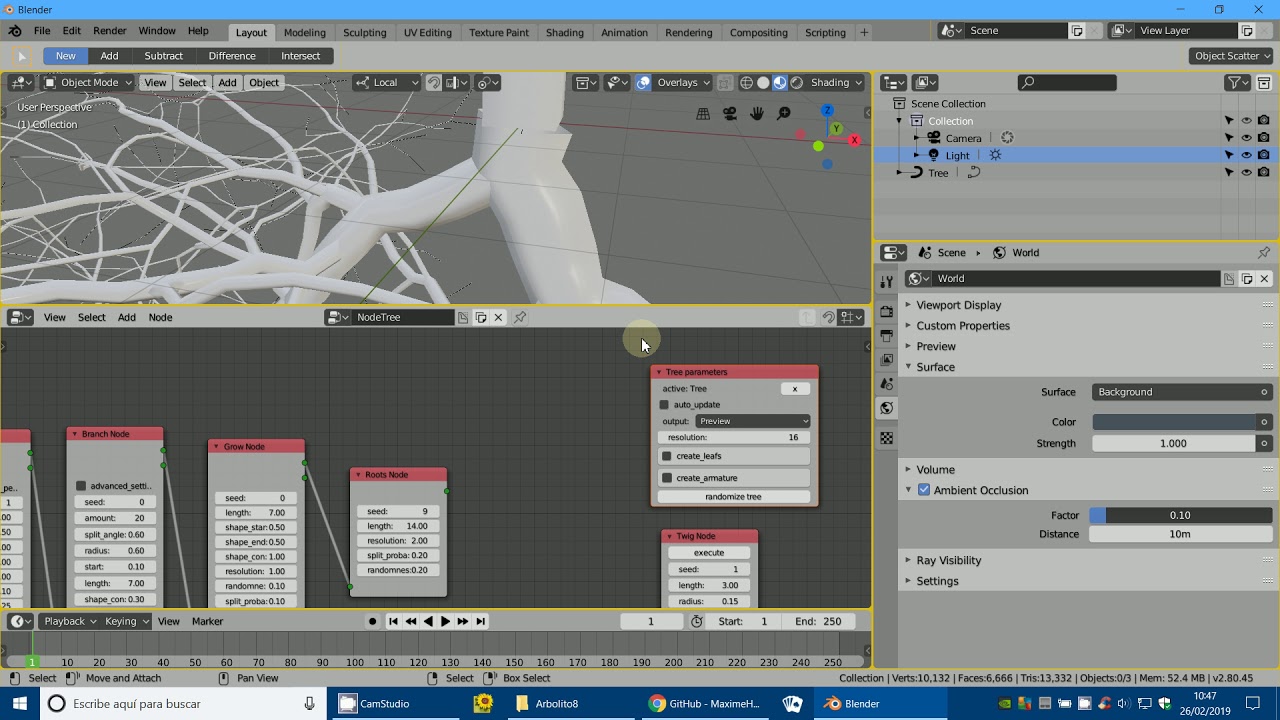Adjust the Ambient Occlusion Factor slider
Image resolution: width=1280 pixels, height=720 pixels.
click(x=1181, y=515)
